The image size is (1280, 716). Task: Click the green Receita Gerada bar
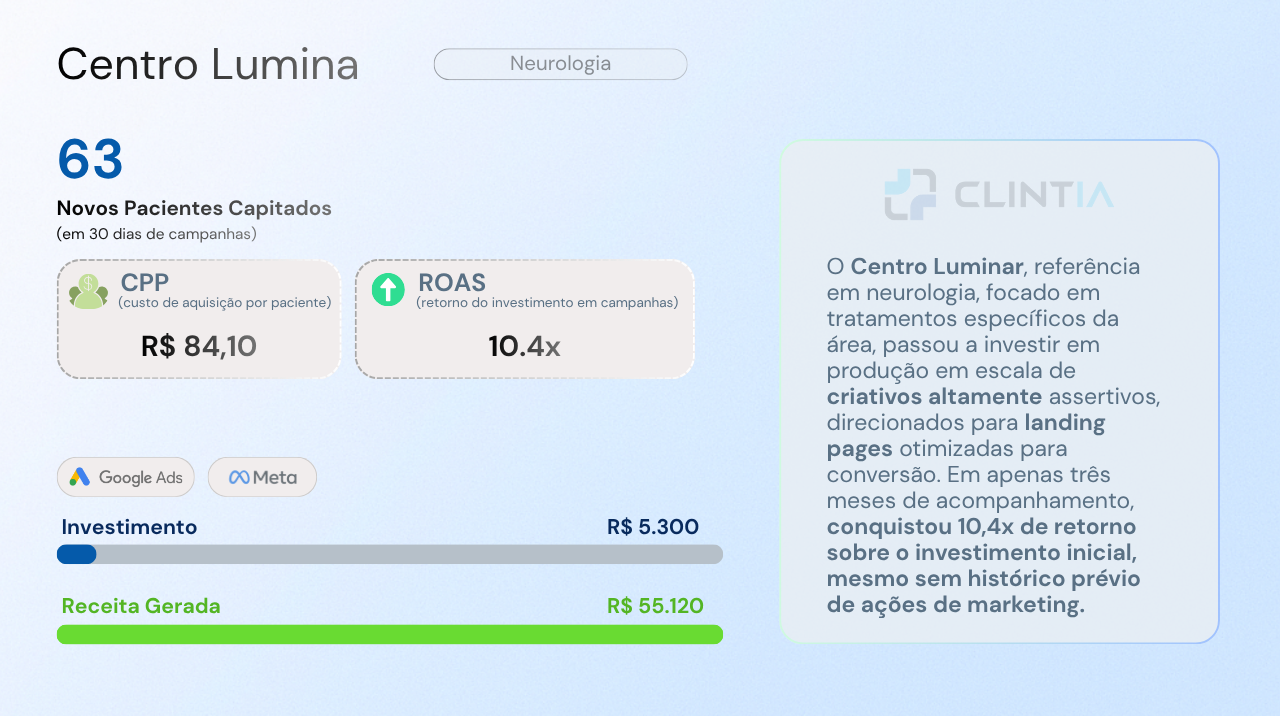390,634
